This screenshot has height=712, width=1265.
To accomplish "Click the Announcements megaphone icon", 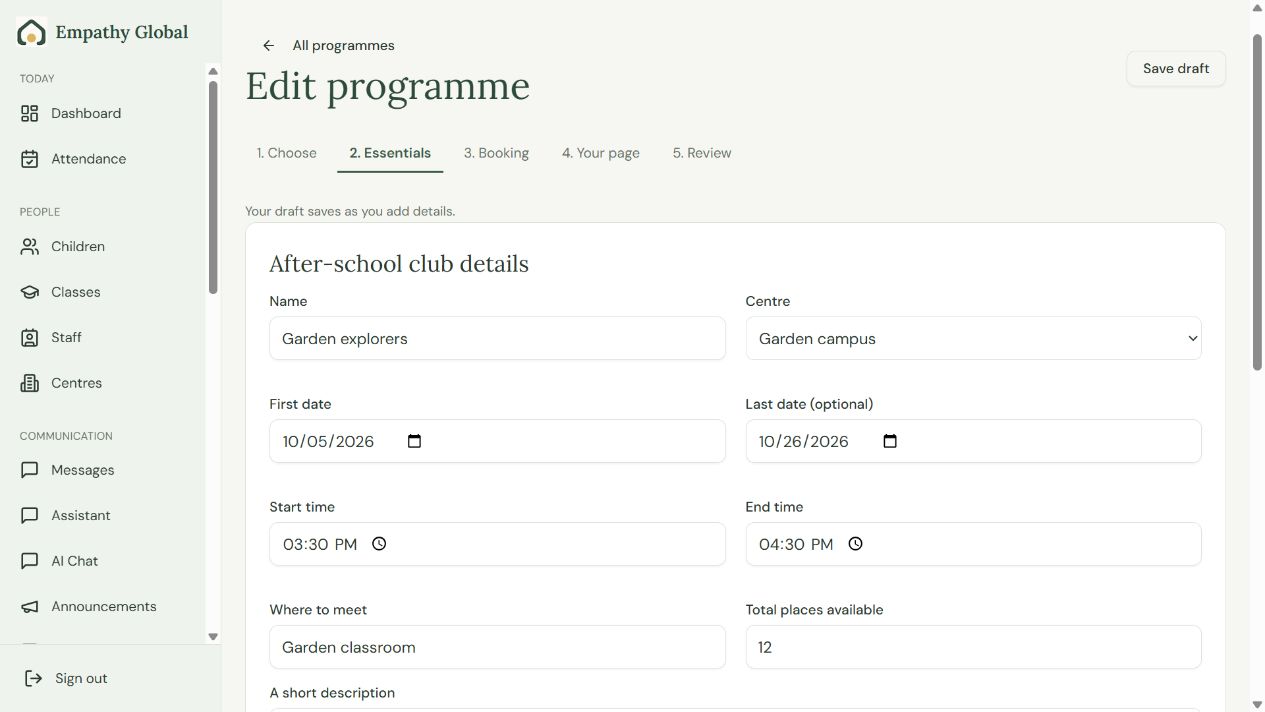I will point(30,607).
